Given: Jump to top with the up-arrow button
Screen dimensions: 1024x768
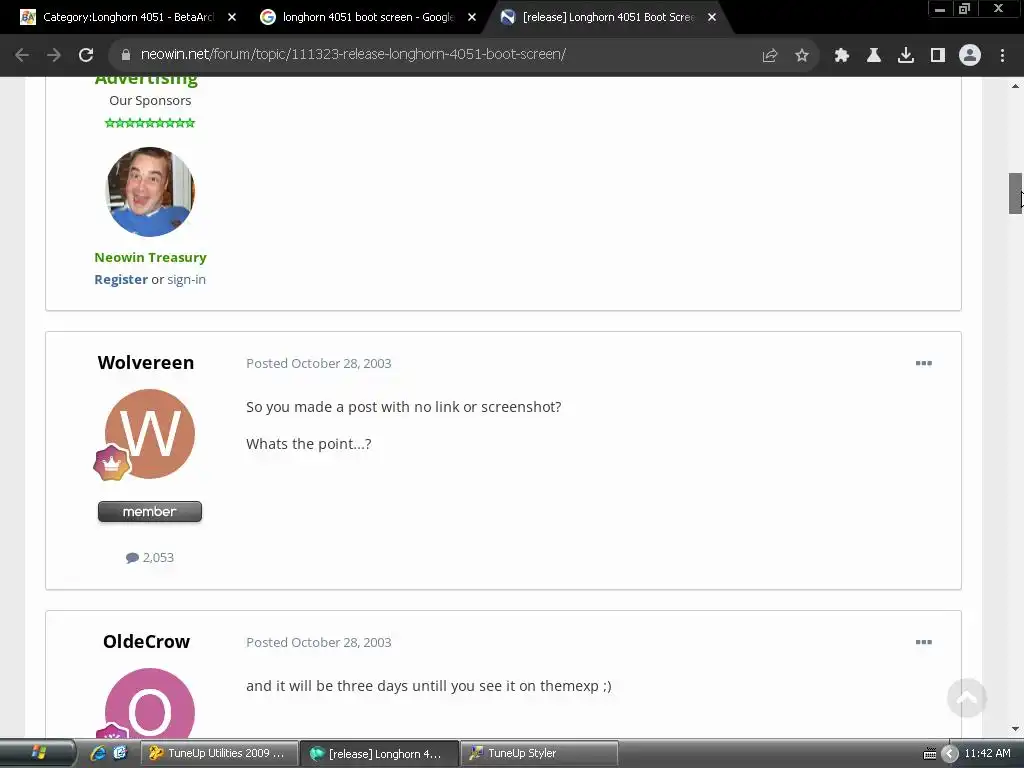Looking at the screenshot, I should [x=967, y=698].
